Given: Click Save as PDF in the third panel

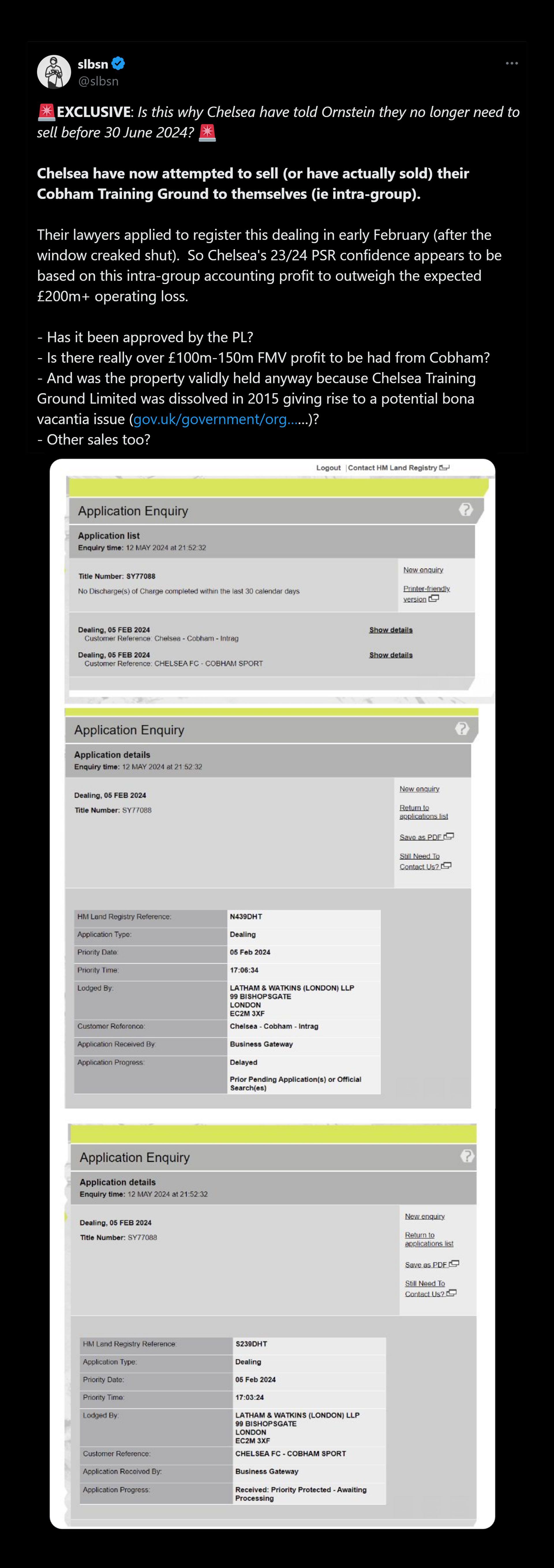Looking at the screenshot, I should (426, 1264).
